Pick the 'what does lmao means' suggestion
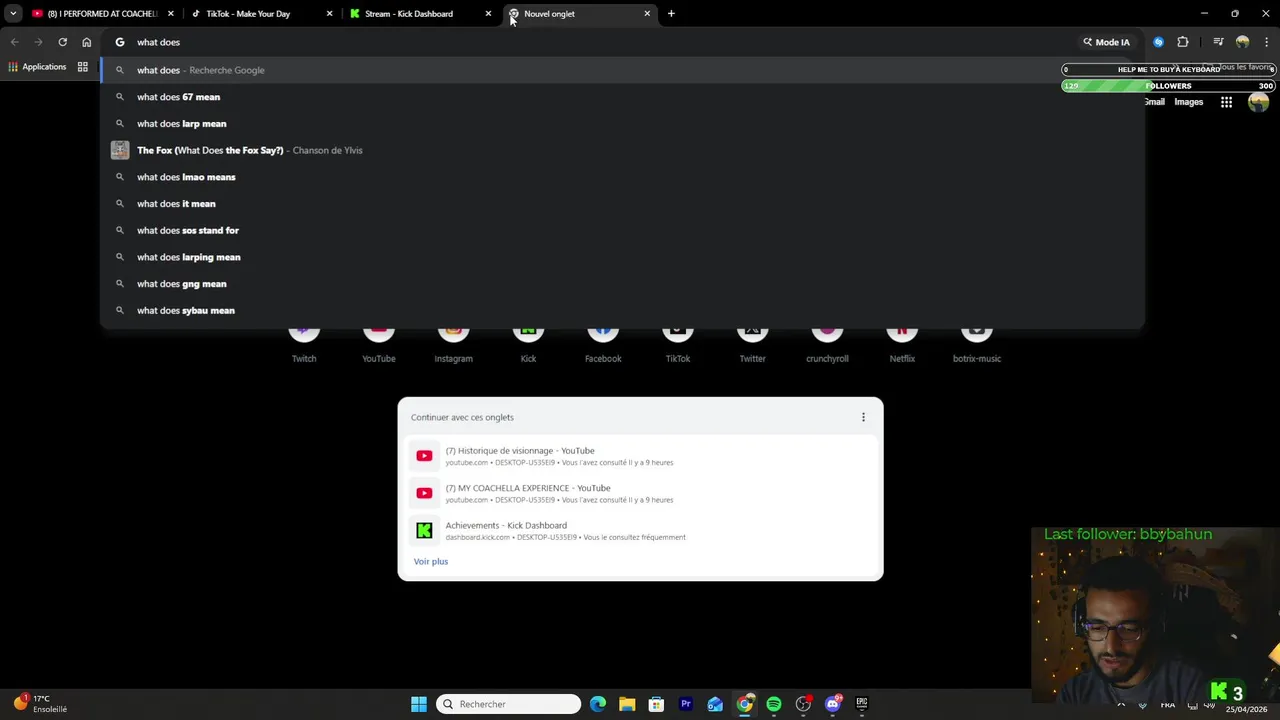 pos(622,177)
